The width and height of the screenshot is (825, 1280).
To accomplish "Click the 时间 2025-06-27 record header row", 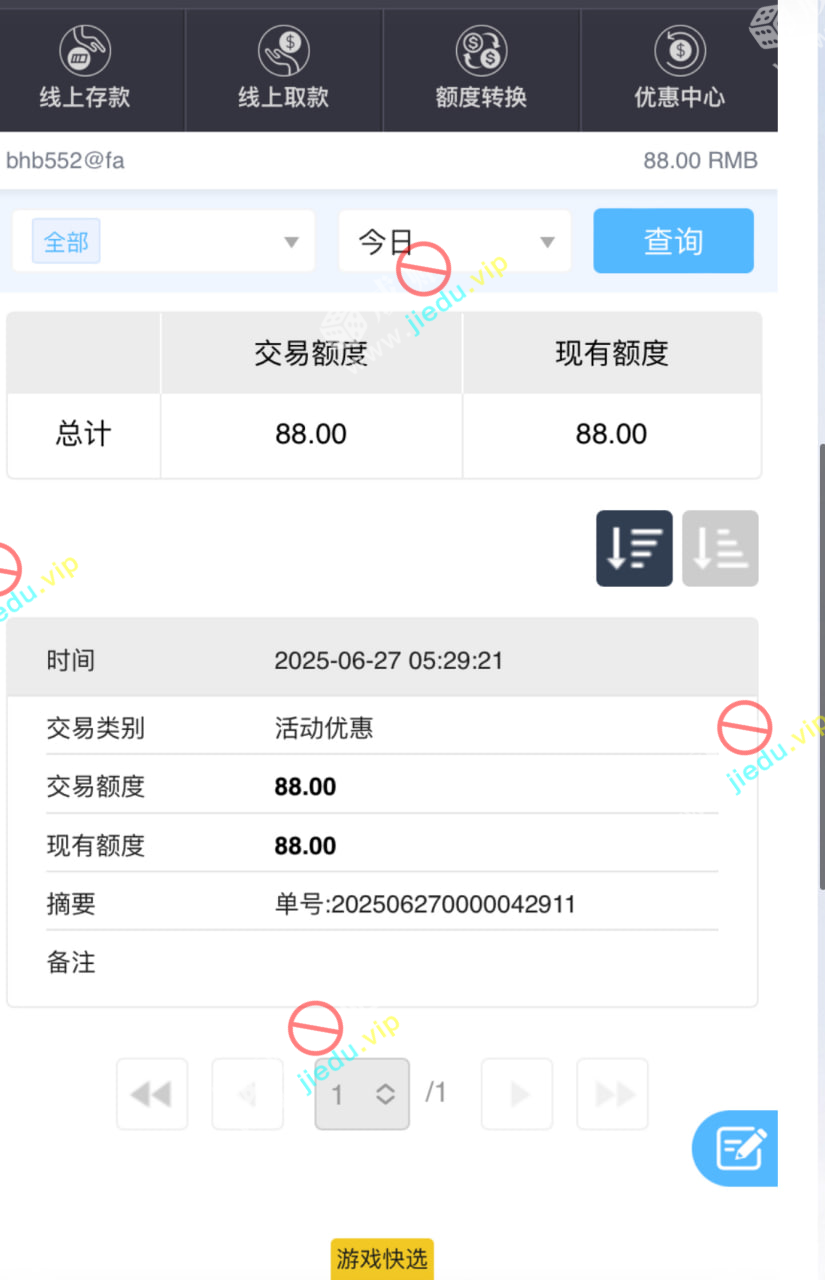I will pyautogui.click(x=382, y=660).
